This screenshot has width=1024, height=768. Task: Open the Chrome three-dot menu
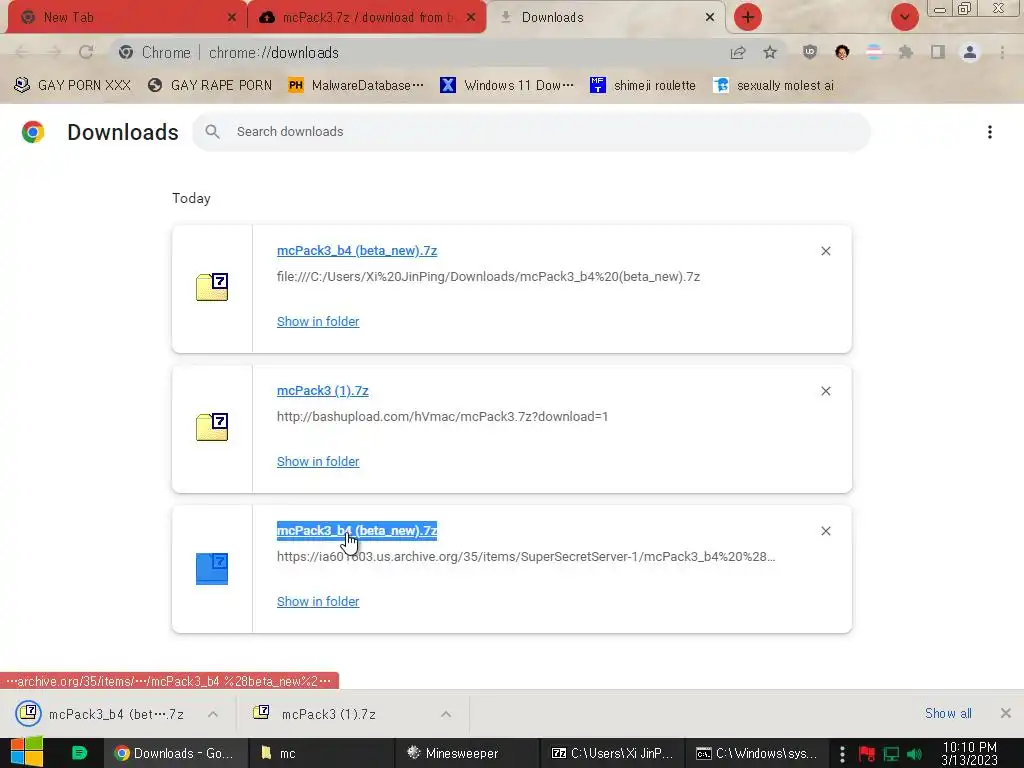(1002, 52)
